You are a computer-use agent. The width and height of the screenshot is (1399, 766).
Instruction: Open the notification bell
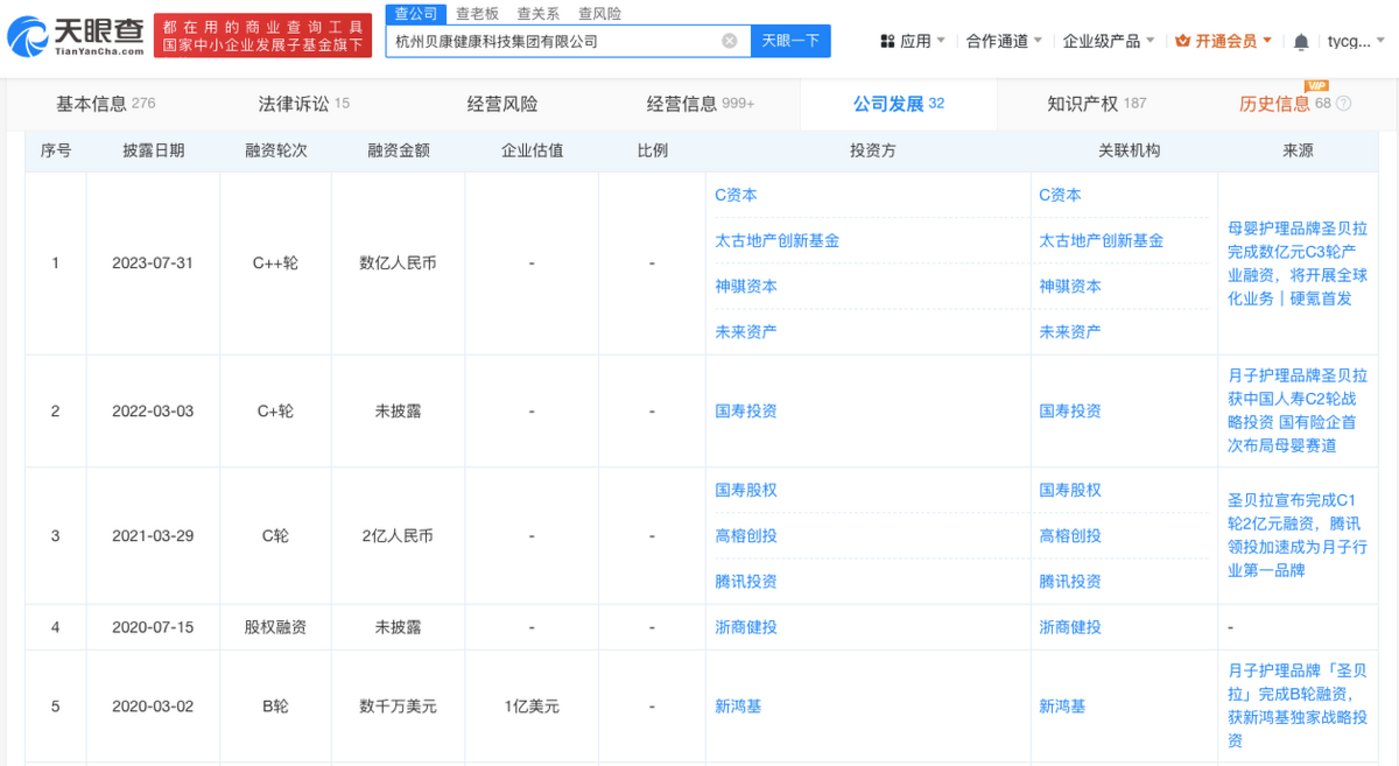[x=1300, y=42]
